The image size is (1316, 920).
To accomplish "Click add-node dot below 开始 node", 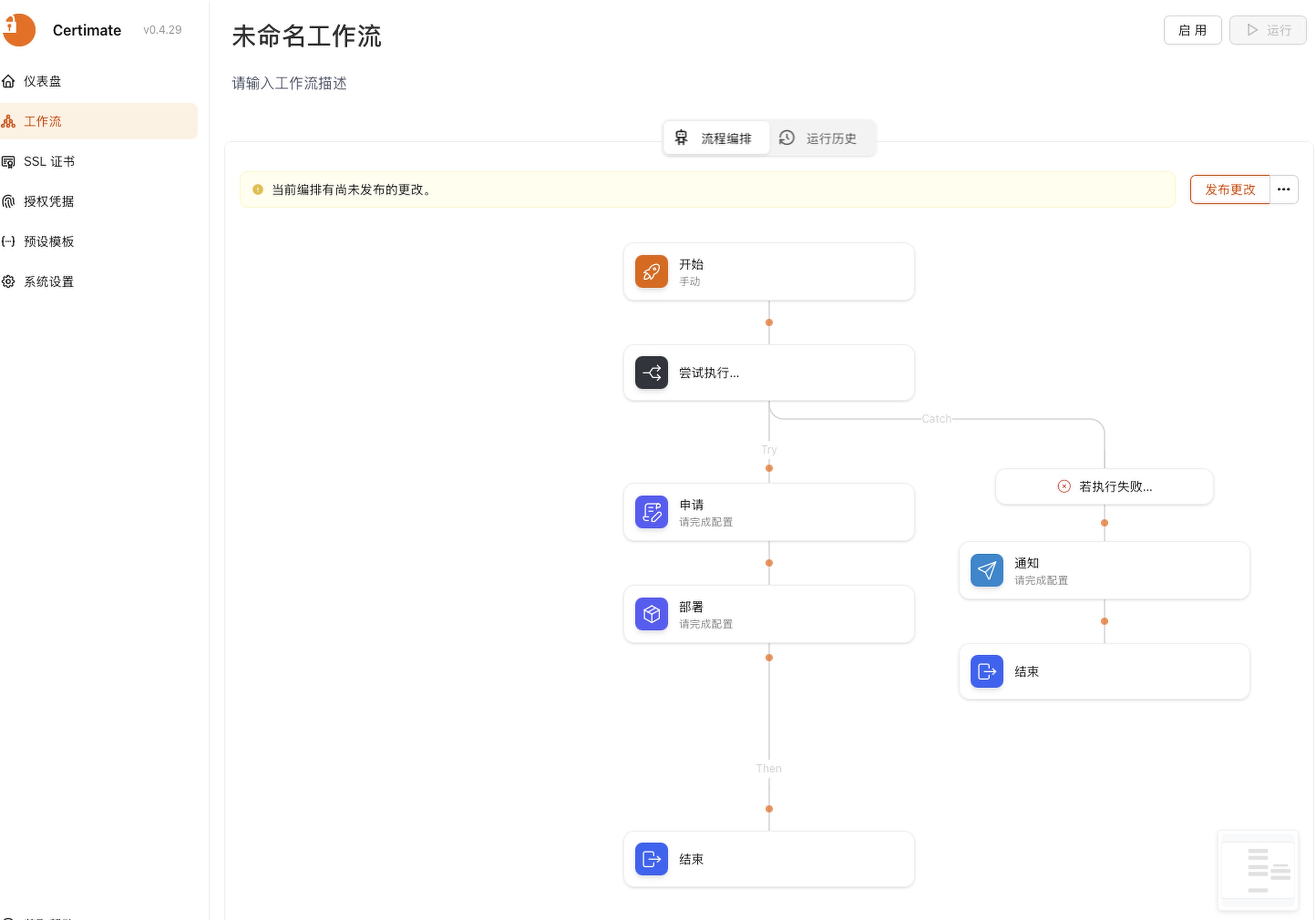I will (769, 322).
